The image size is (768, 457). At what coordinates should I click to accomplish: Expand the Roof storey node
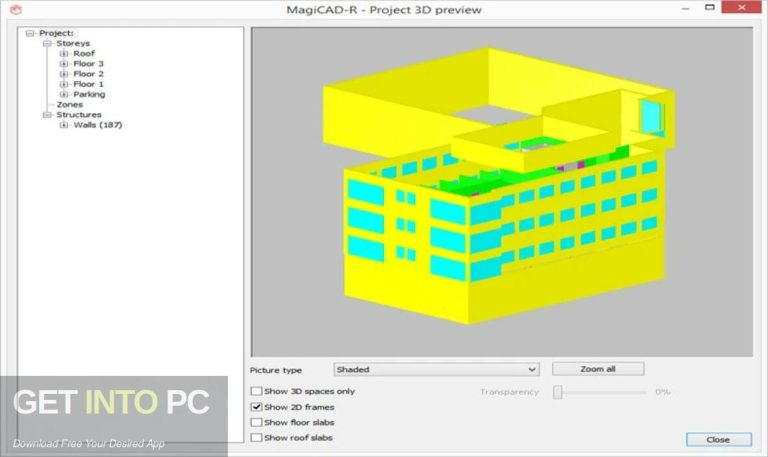click(64, 53)
